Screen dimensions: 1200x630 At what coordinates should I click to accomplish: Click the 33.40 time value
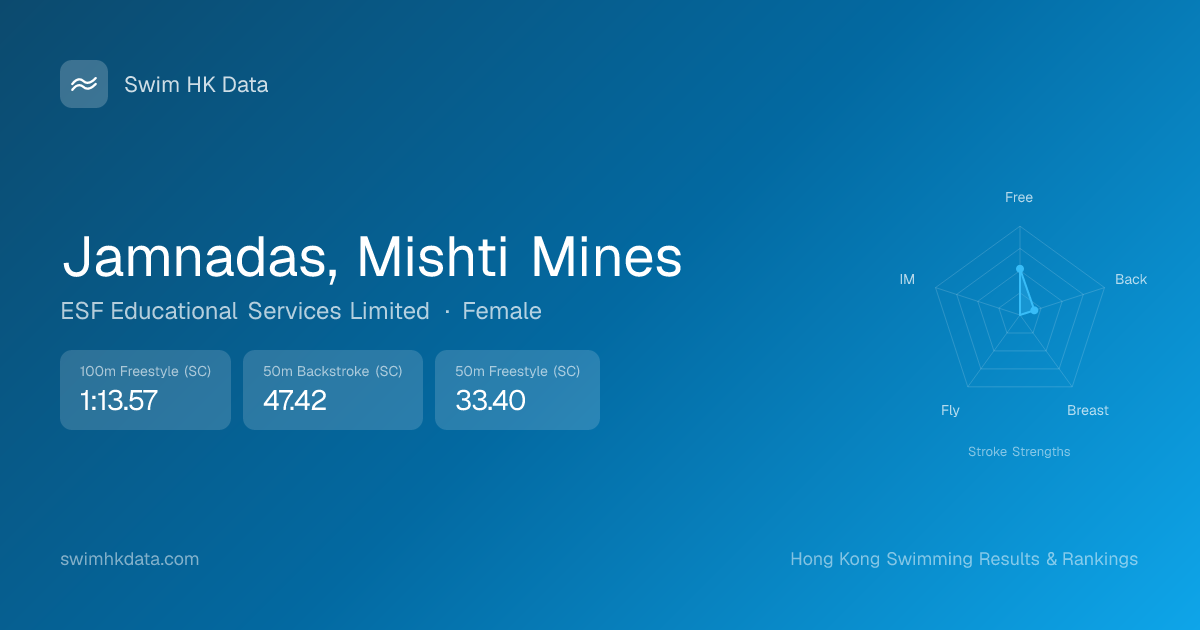click(x=490, y=401)
